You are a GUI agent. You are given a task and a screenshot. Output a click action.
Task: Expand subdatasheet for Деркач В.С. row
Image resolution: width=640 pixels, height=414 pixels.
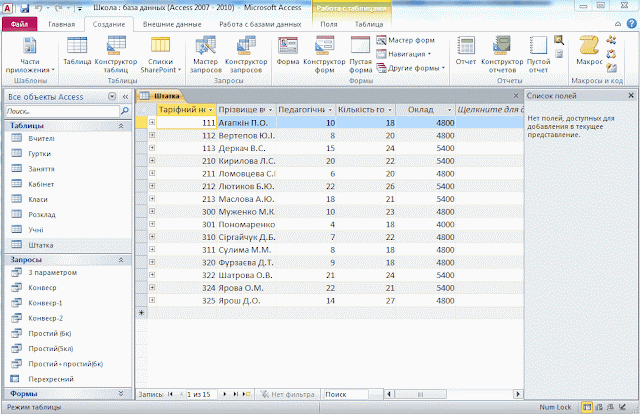pyautogui.click(x=152, y=148)
